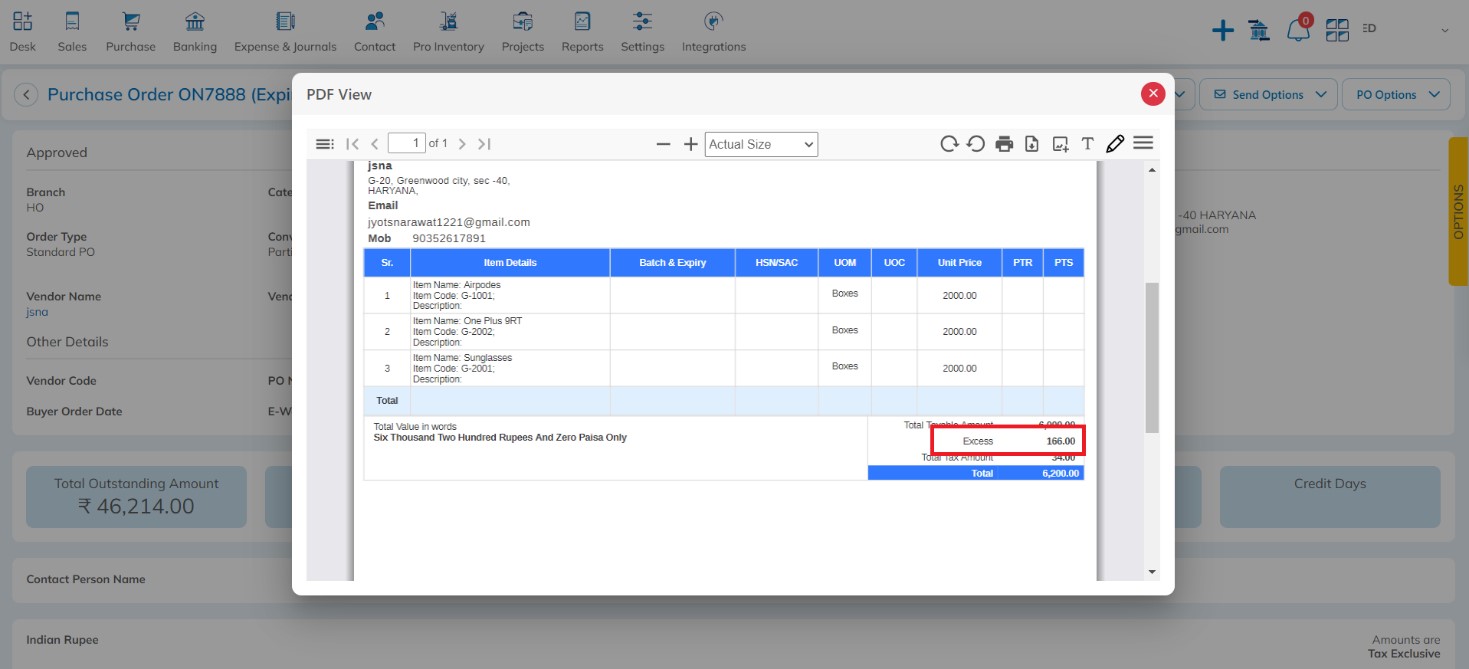Toggle the PDF sidebar panel
1469x669 pixels.
[324, 144]
